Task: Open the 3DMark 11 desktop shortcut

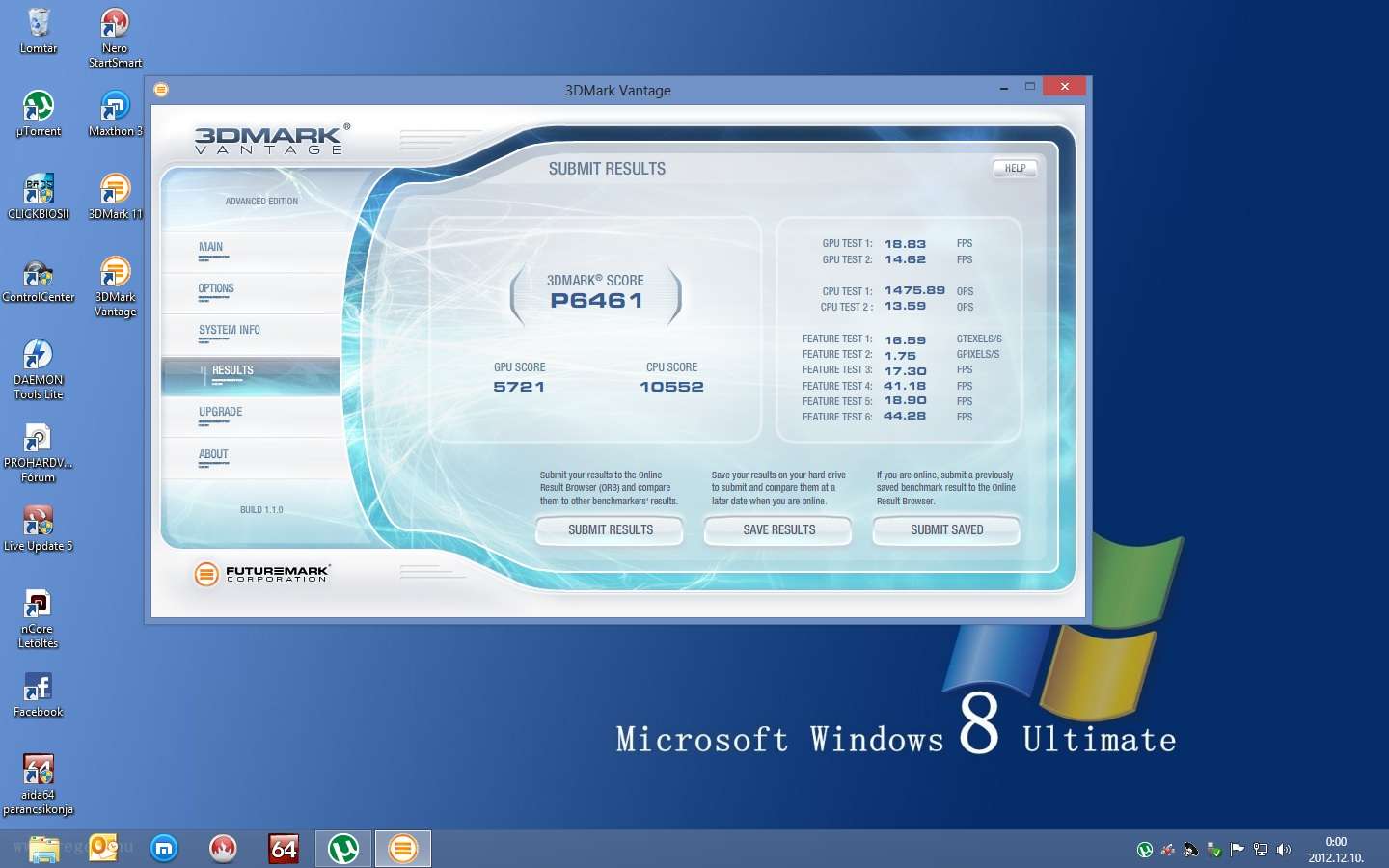Action: (x=115, y=196)
